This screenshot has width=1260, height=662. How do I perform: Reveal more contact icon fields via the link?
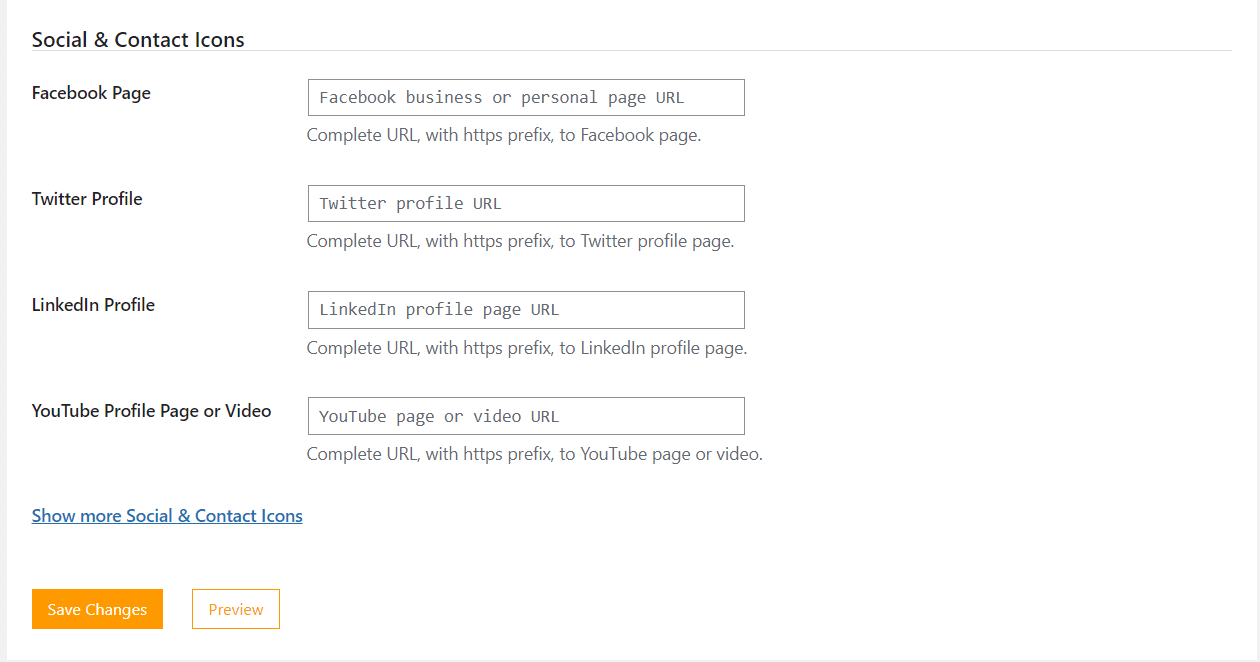166,515
